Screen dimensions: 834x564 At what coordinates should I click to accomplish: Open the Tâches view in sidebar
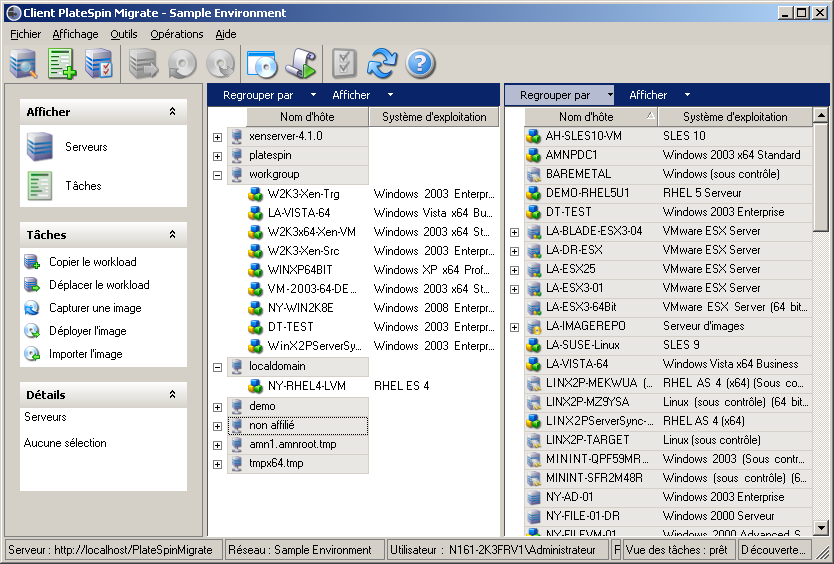tap(83, 186)
